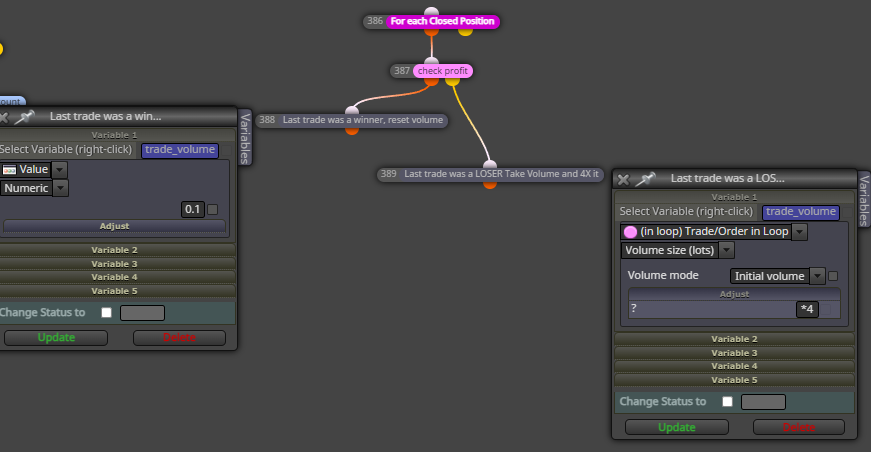Open the Numeric dropdown in the left panel
The width and height of the screenshot is (871, 452).
click(61, 188)
